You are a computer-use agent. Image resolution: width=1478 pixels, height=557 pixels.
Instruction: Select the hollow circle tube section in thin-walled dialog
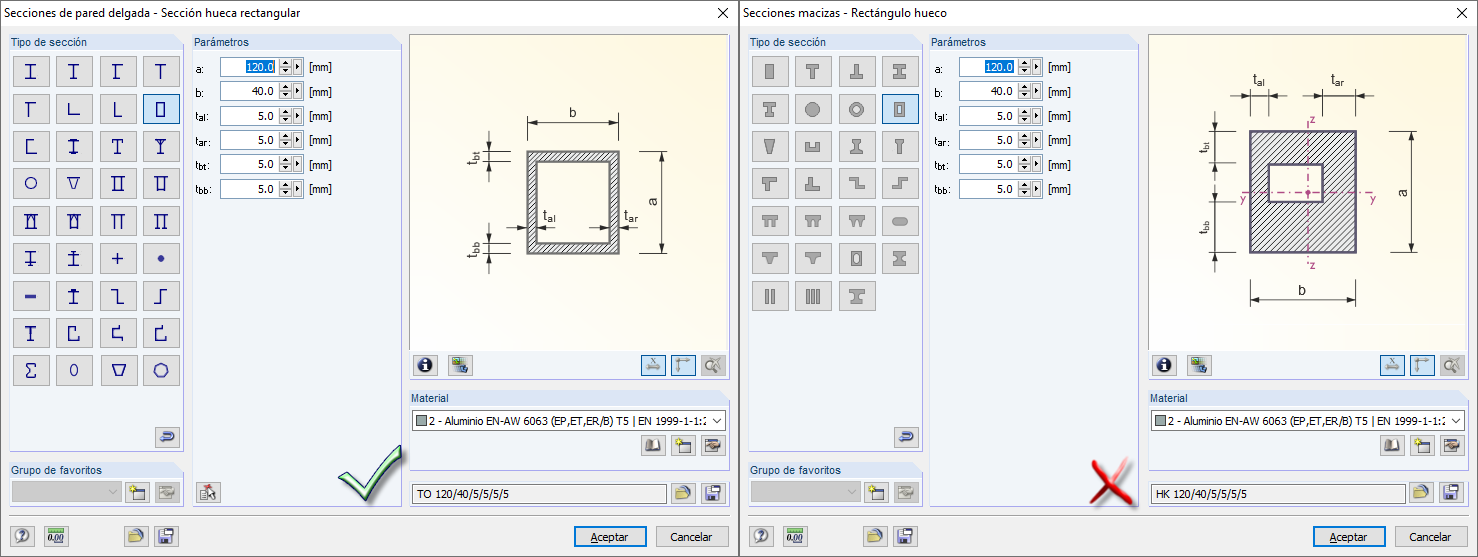point(31,183)
